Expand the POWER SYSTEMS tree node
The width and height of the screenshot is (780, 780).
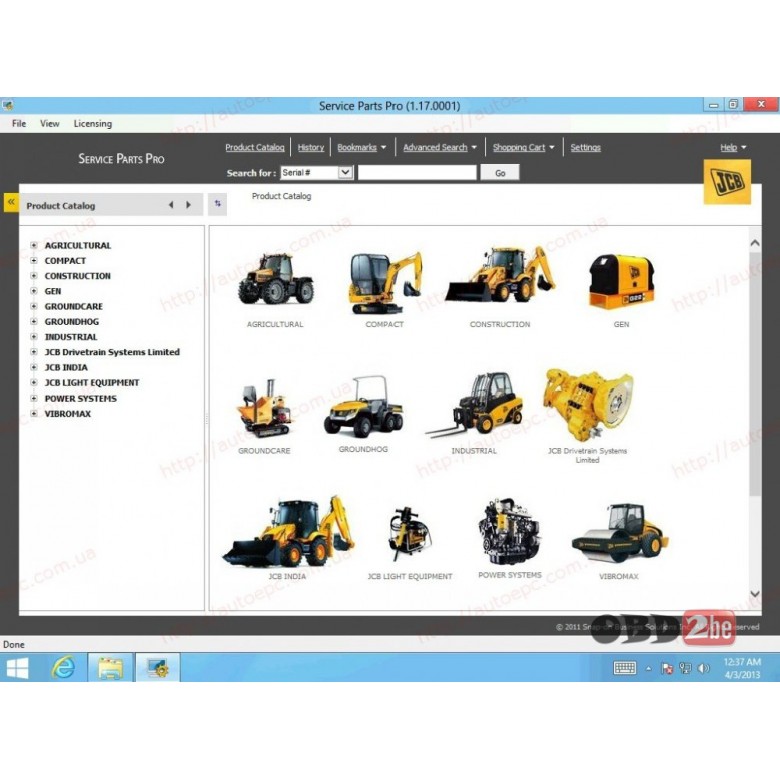tap(34, 398)
